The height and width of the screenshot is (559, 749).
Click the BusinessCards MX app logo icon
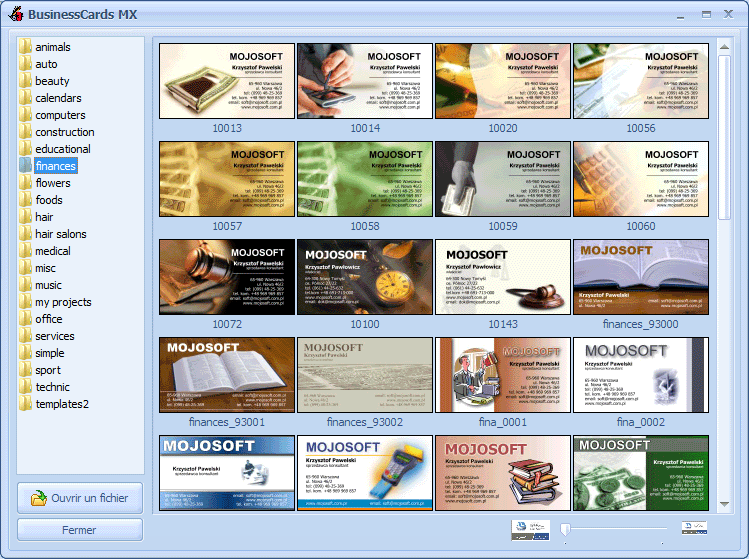[x=16, y=14]
